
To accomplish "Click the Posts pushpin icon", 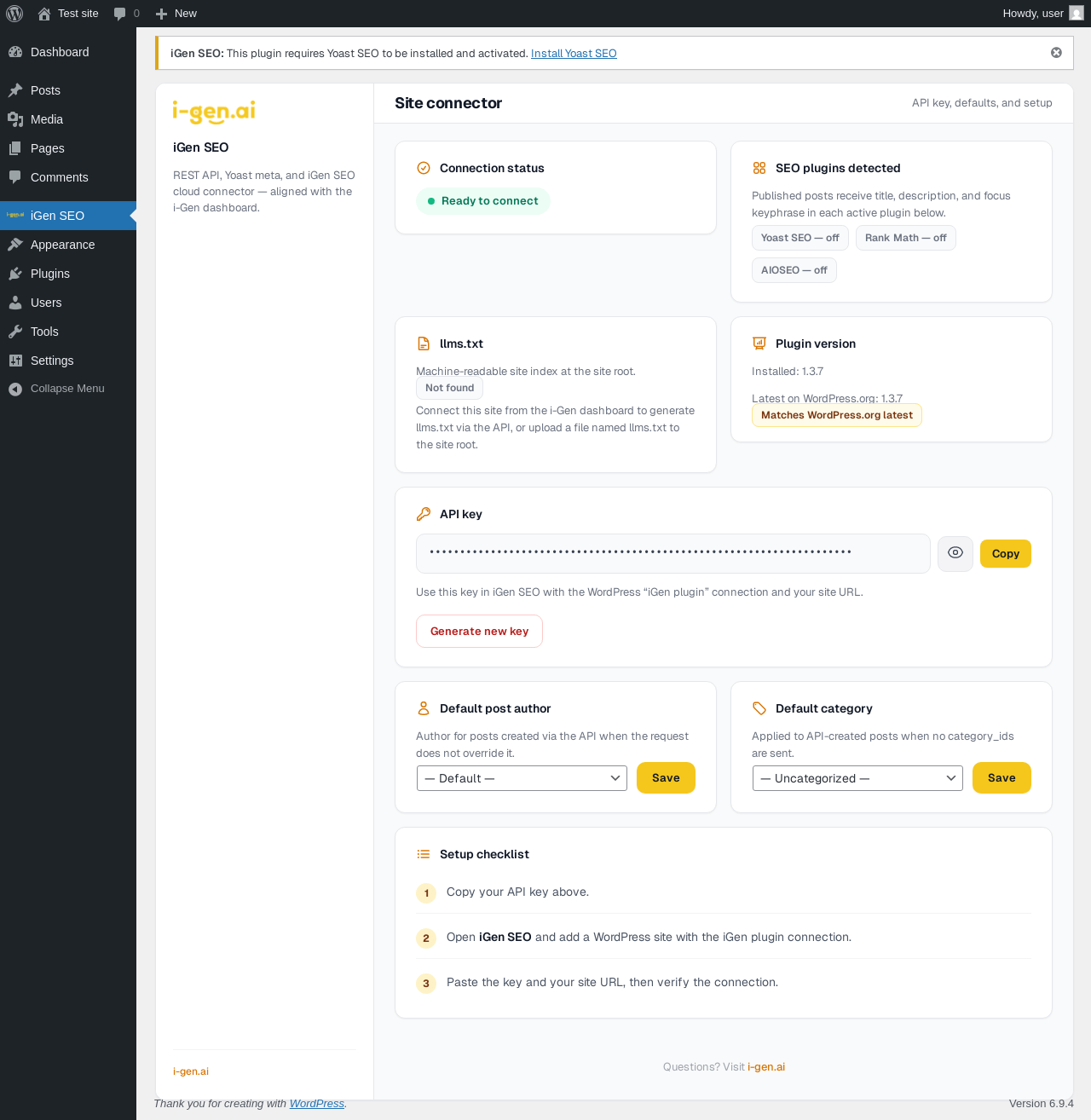I will coord(15,90).
